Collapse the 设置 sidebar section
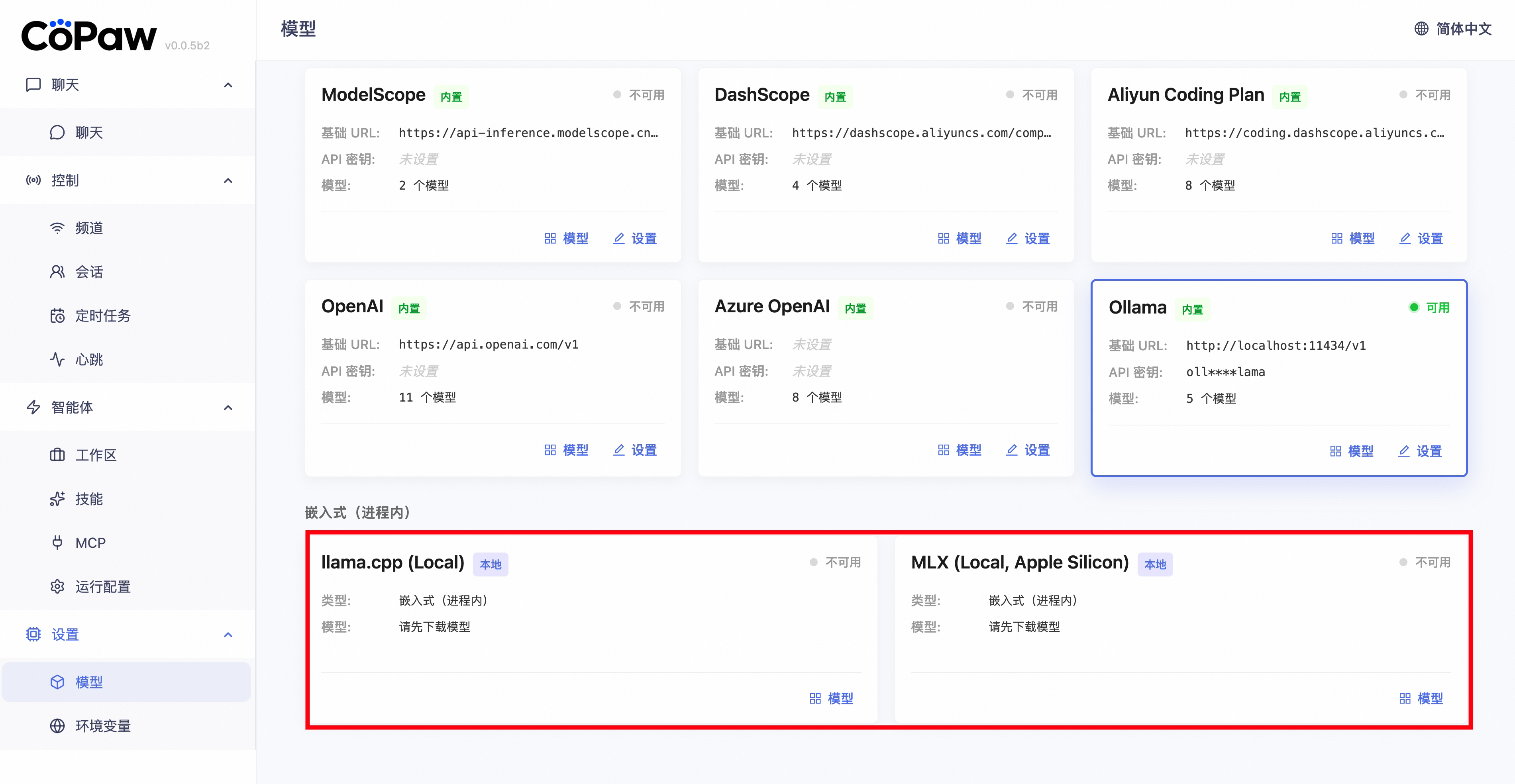This screenshot has height=784, width=1515. point(228,635)
